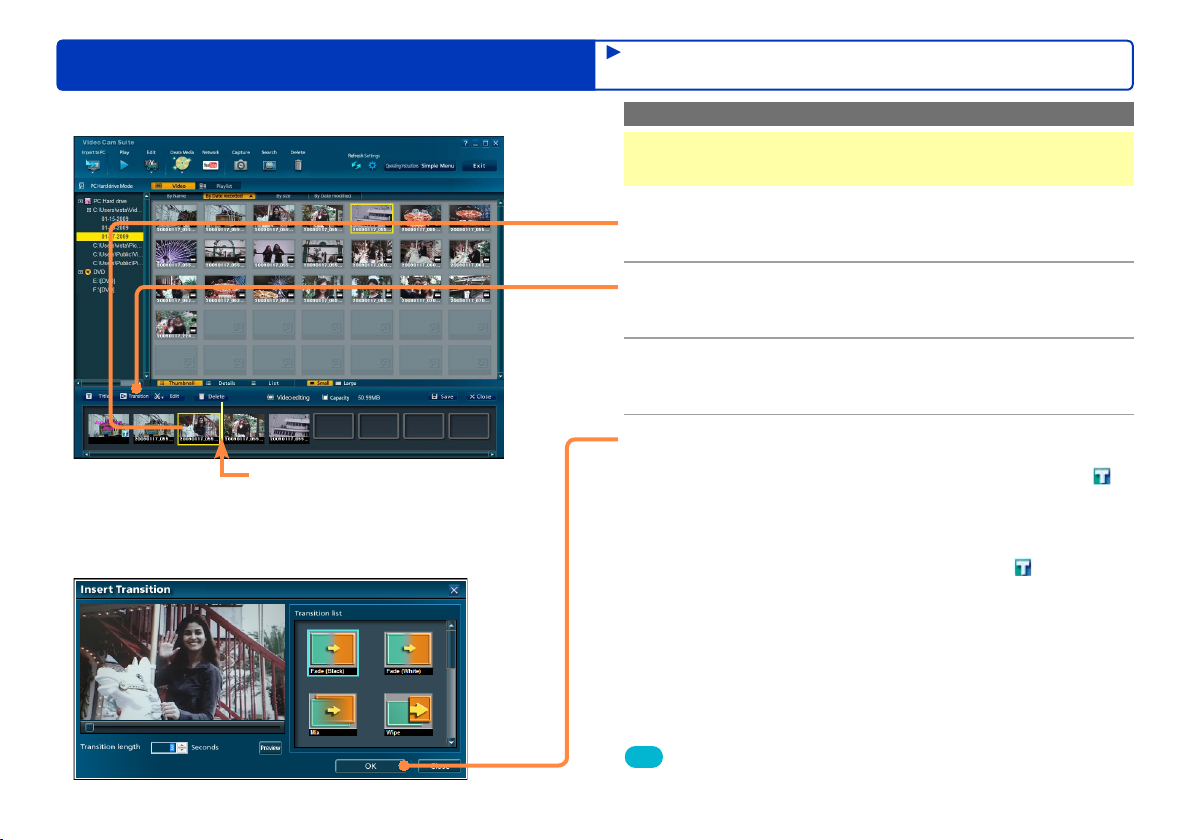Choose Small thumbnail size
This screenshot has height=840, width=1192.
tap(320, 383)
